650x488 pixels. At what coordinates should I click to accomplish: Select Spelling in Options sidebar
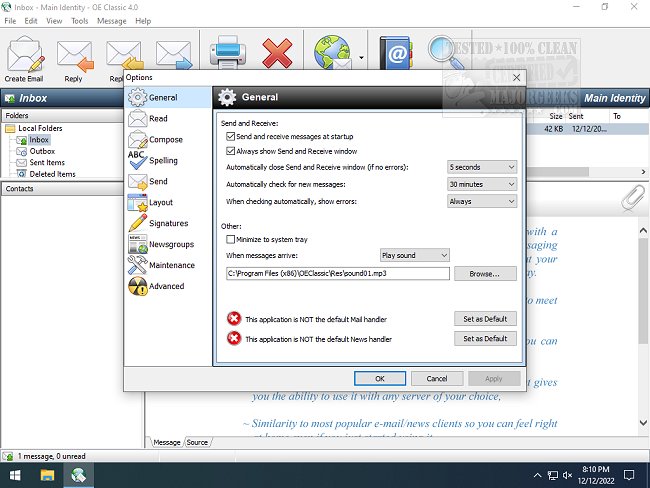coord(168,160)
